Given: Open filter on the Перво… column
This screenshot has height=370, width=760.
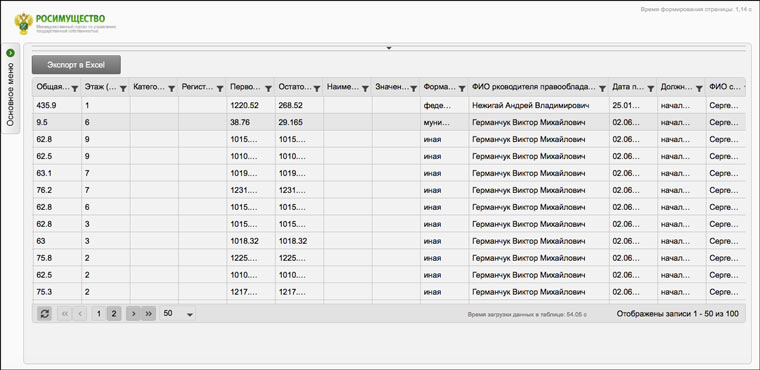Looking at the screenshot, I should point(268,89).
